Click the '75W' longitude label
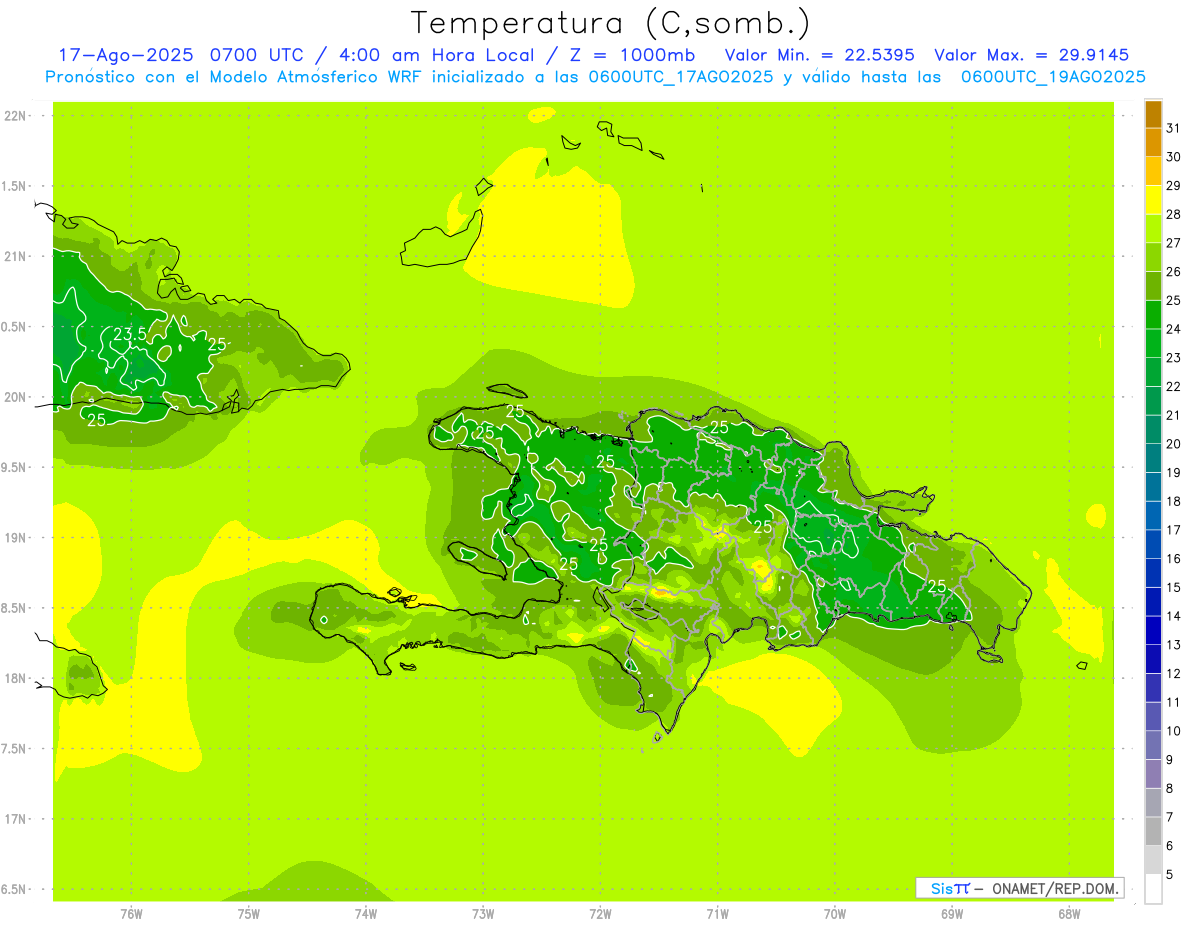 (x=249, y=913)
